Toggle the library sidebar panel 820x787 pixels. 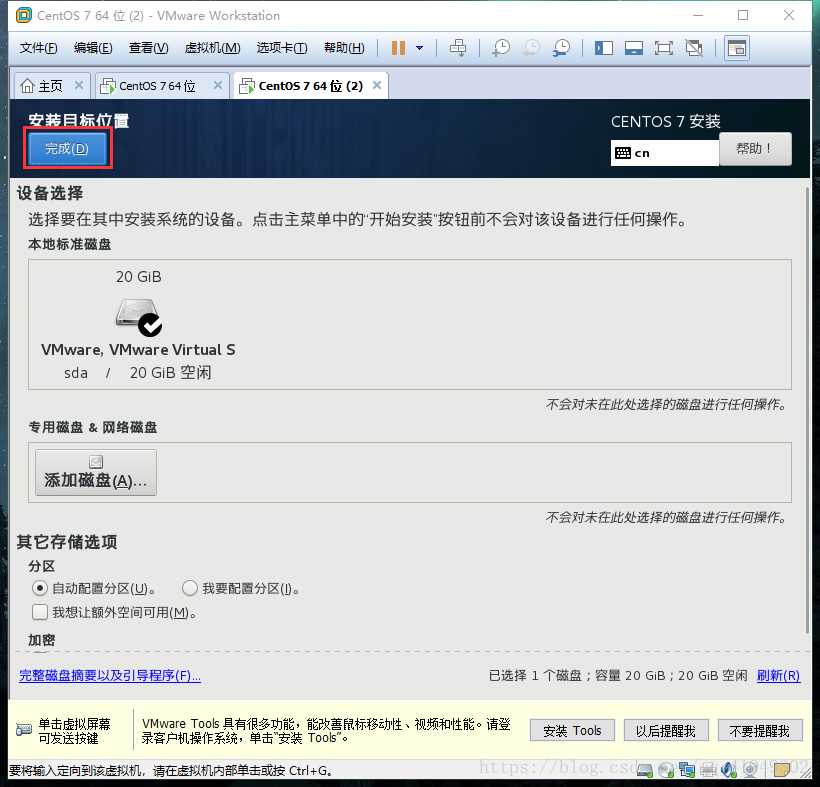[x=603, y=48]
